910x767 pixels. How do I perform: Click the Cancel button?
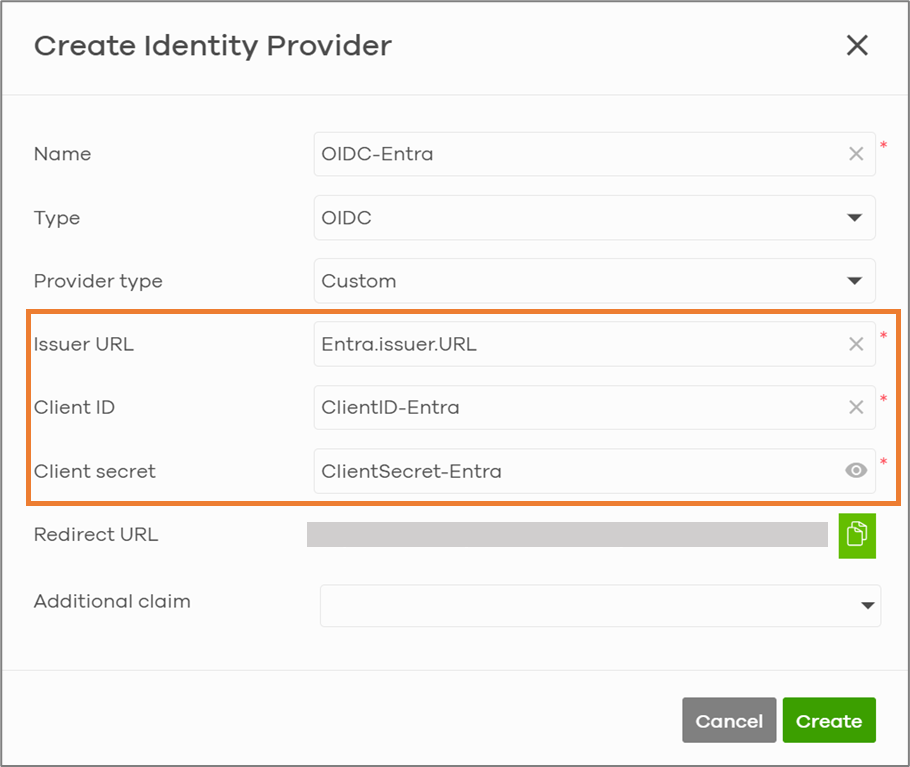coord(729,720)
